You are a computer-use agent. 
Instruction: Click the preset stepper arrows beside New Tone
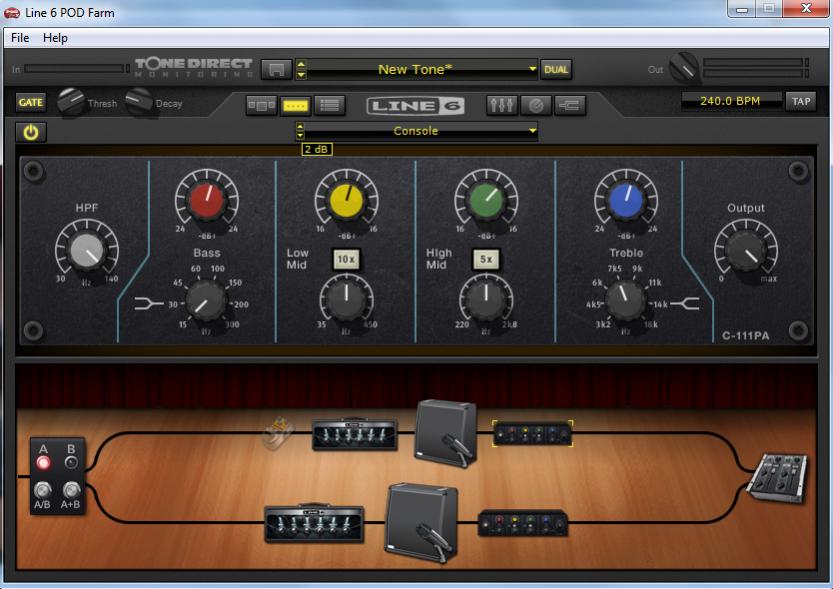[x=301, y=70]
